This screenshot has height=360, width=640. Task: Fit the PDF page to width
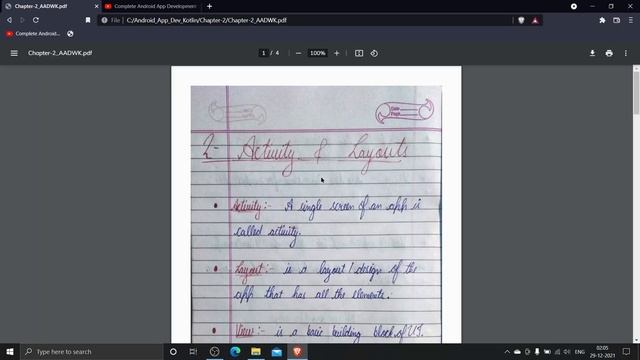359,53
